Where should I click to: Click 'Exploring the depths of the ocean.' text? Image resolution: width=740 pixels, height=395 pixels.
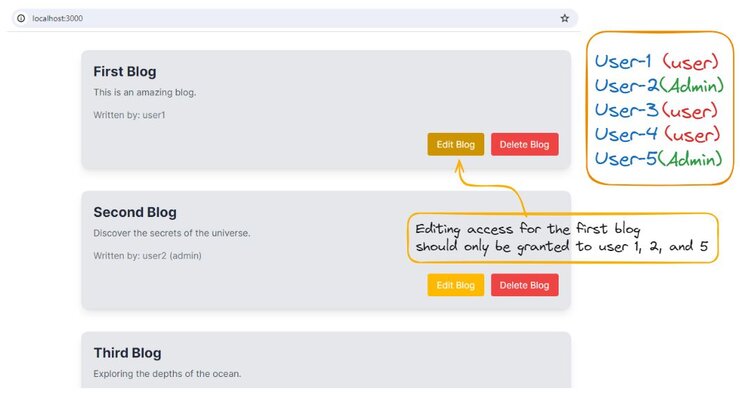[x=167, y=374]
